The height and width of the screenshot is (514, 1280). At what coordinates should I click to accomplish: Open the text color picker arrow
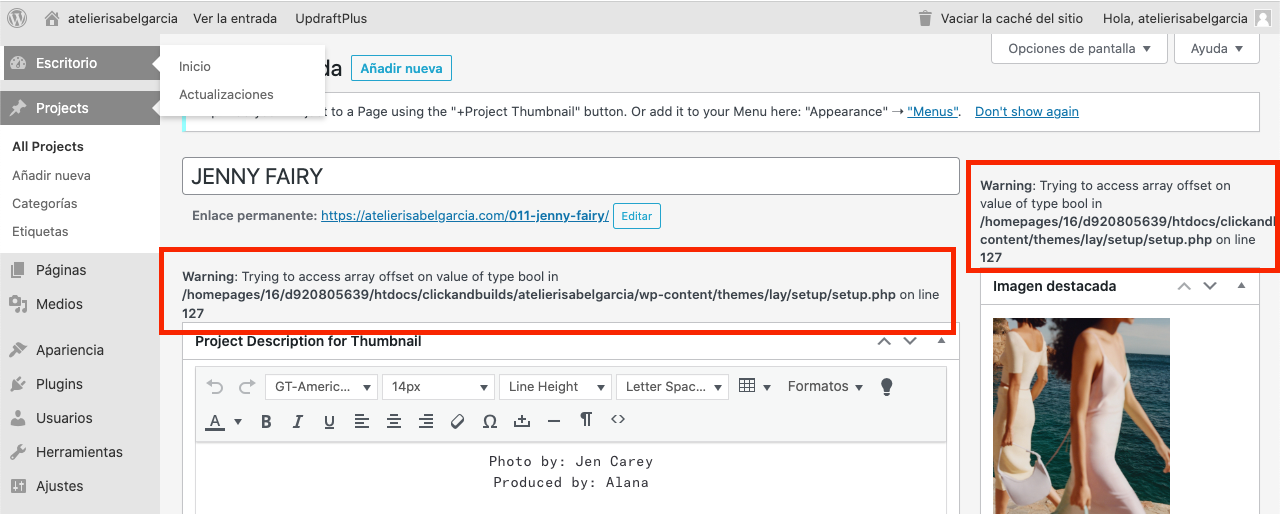[x=238, y=422]
